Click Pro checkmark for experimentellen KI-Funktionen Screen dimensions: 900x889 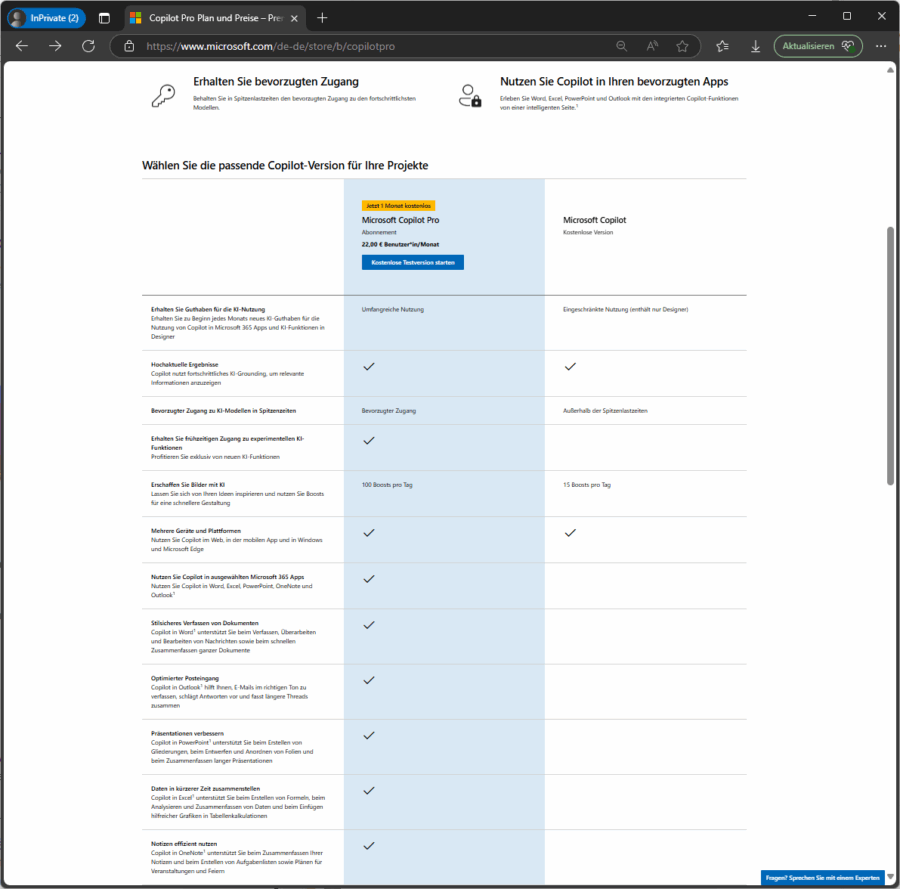point(369,440)
